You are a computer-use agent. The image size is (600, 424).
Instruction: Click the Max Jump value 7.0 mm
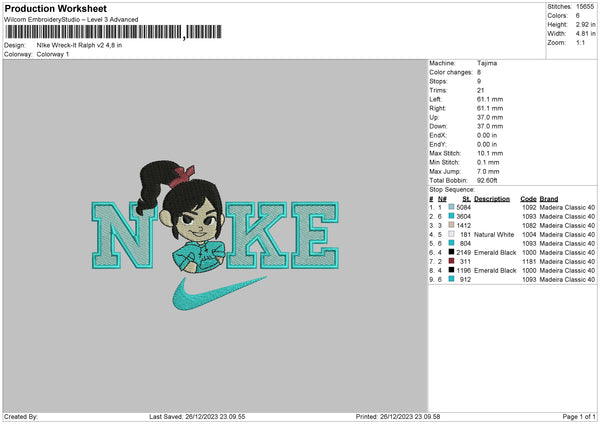(488, 171)
